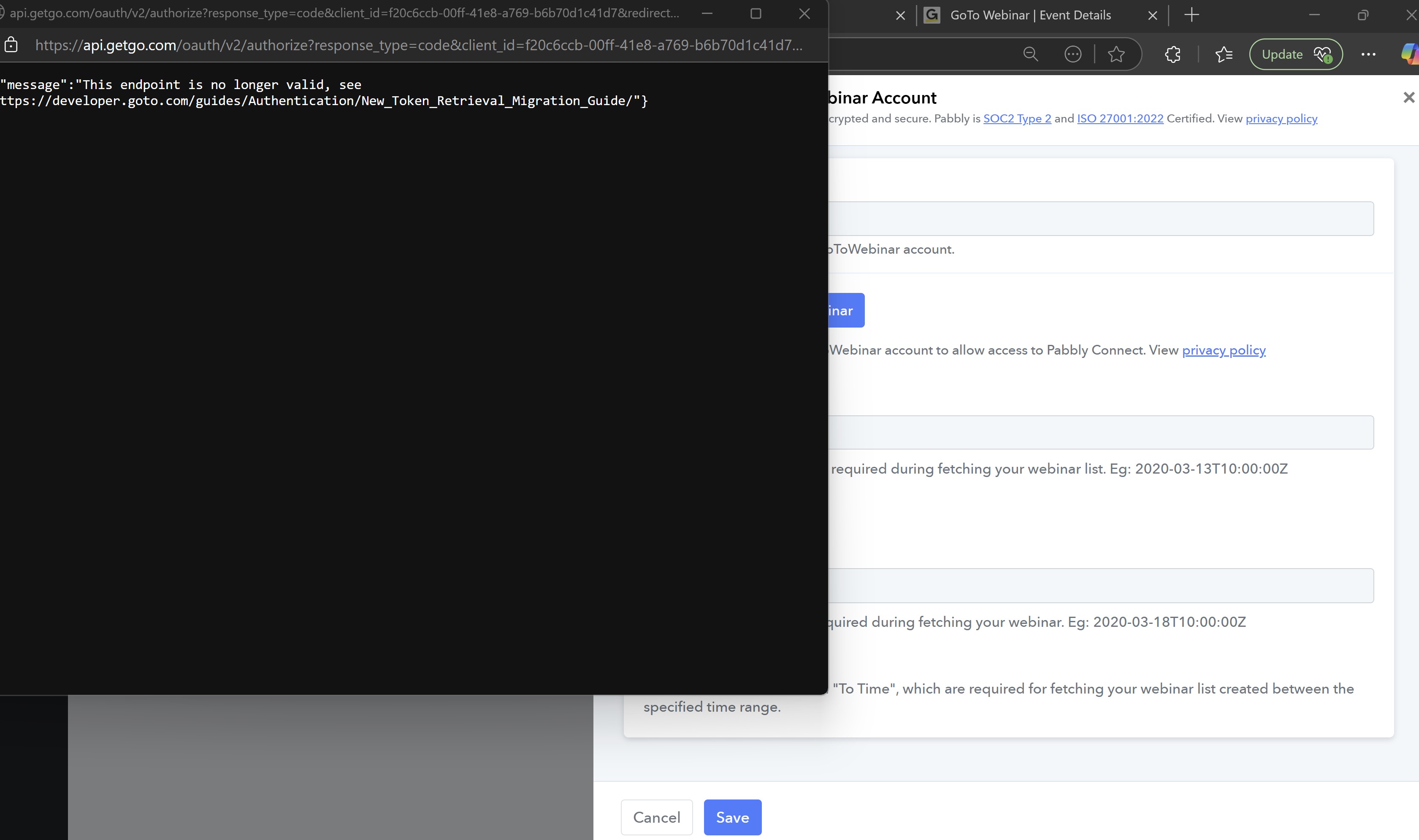This screenshot has width=1419, height=840.
Task: Open privacy policy link in panel header
Action: click(x=1281, y=119)
